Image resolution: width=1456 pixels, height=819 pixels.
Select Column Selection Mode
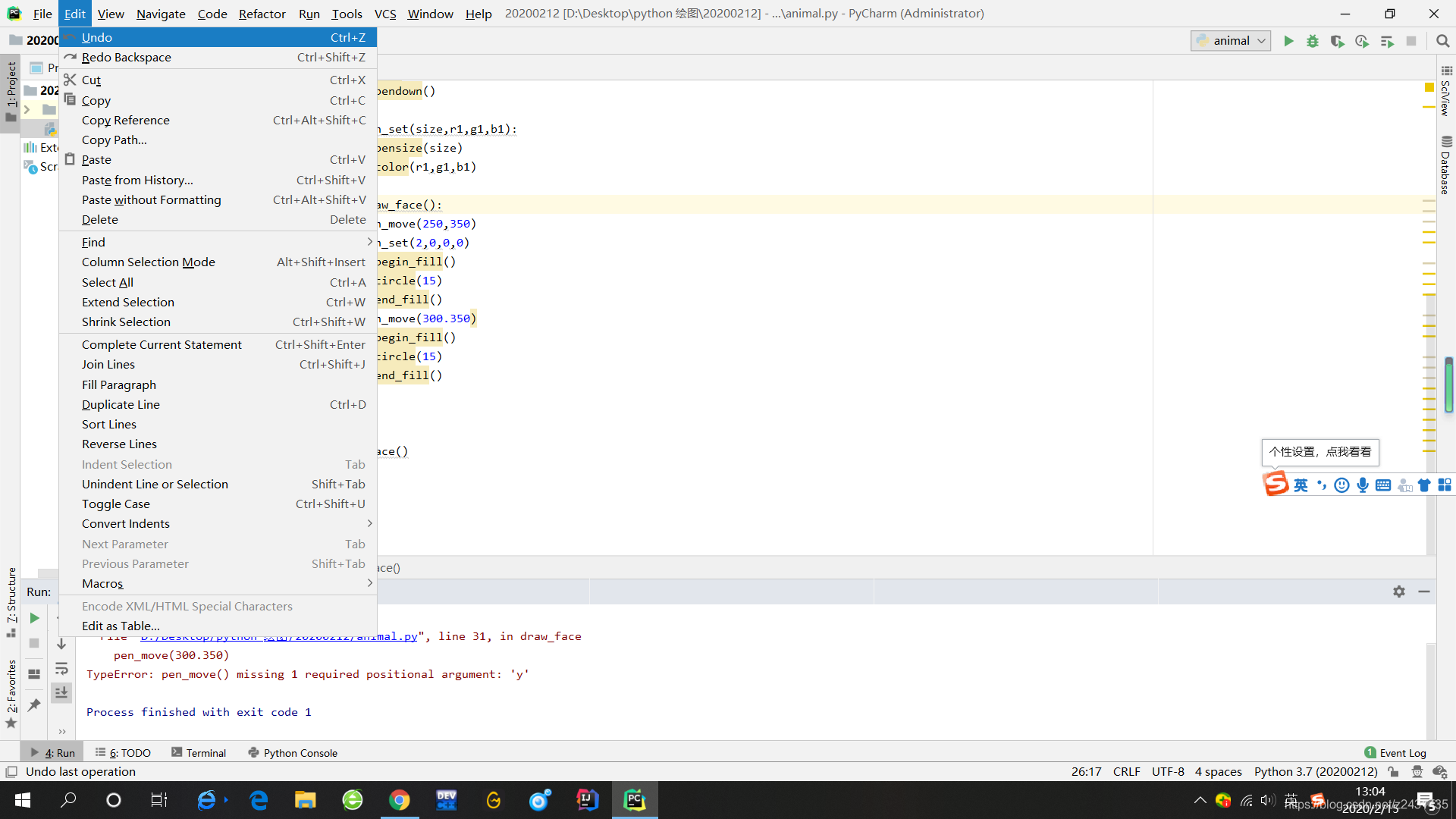[218, 262]
